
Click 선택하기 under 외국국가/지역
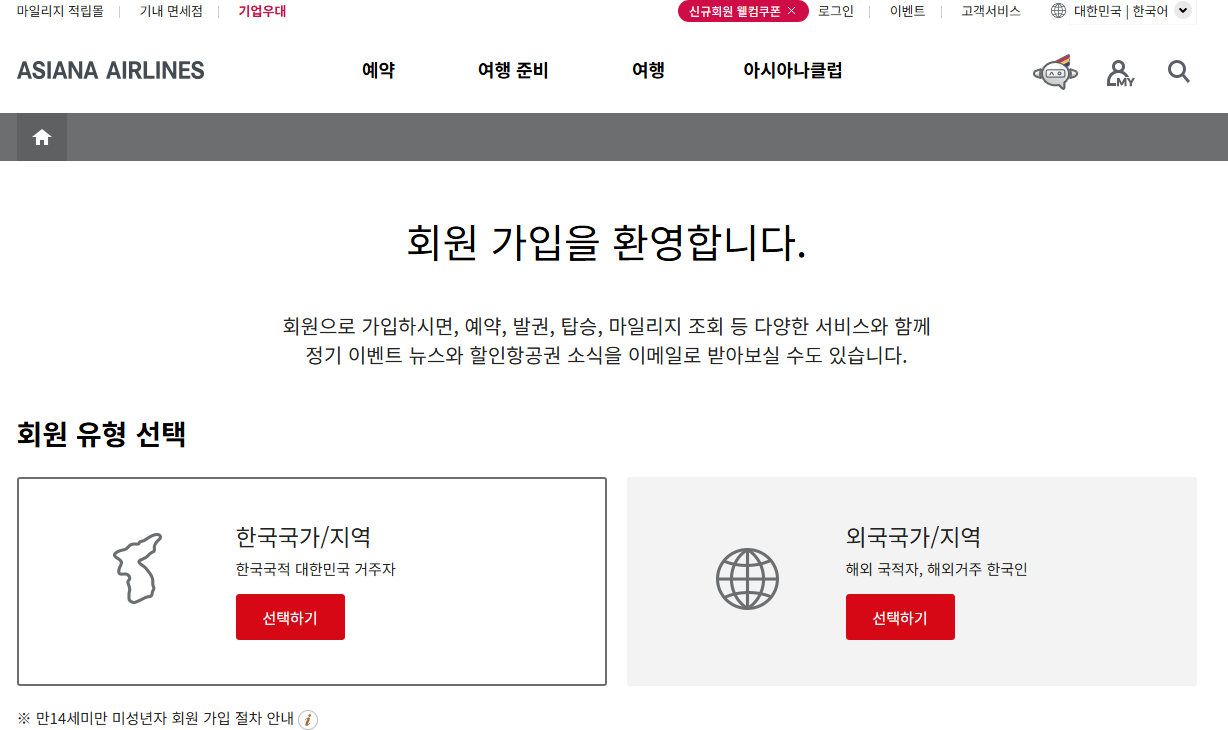click(900, 617)
